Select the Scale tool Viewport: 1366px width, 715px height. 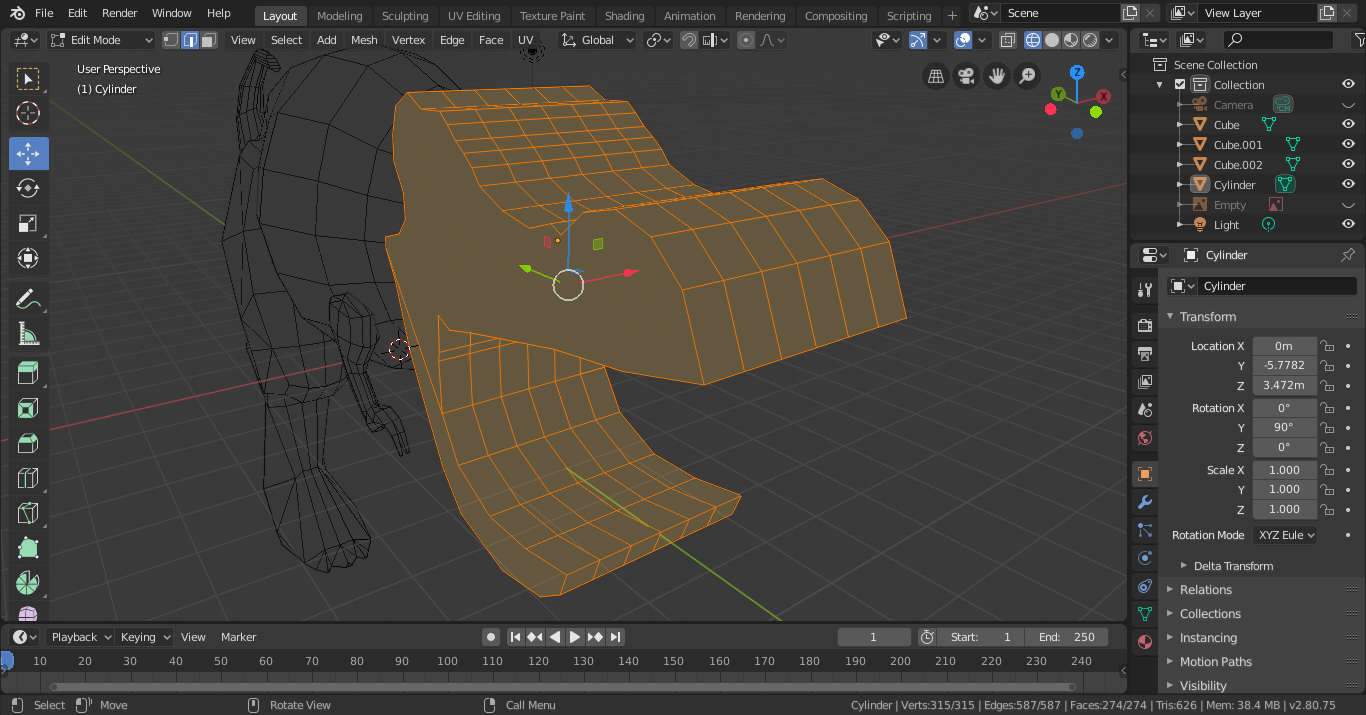28,224
